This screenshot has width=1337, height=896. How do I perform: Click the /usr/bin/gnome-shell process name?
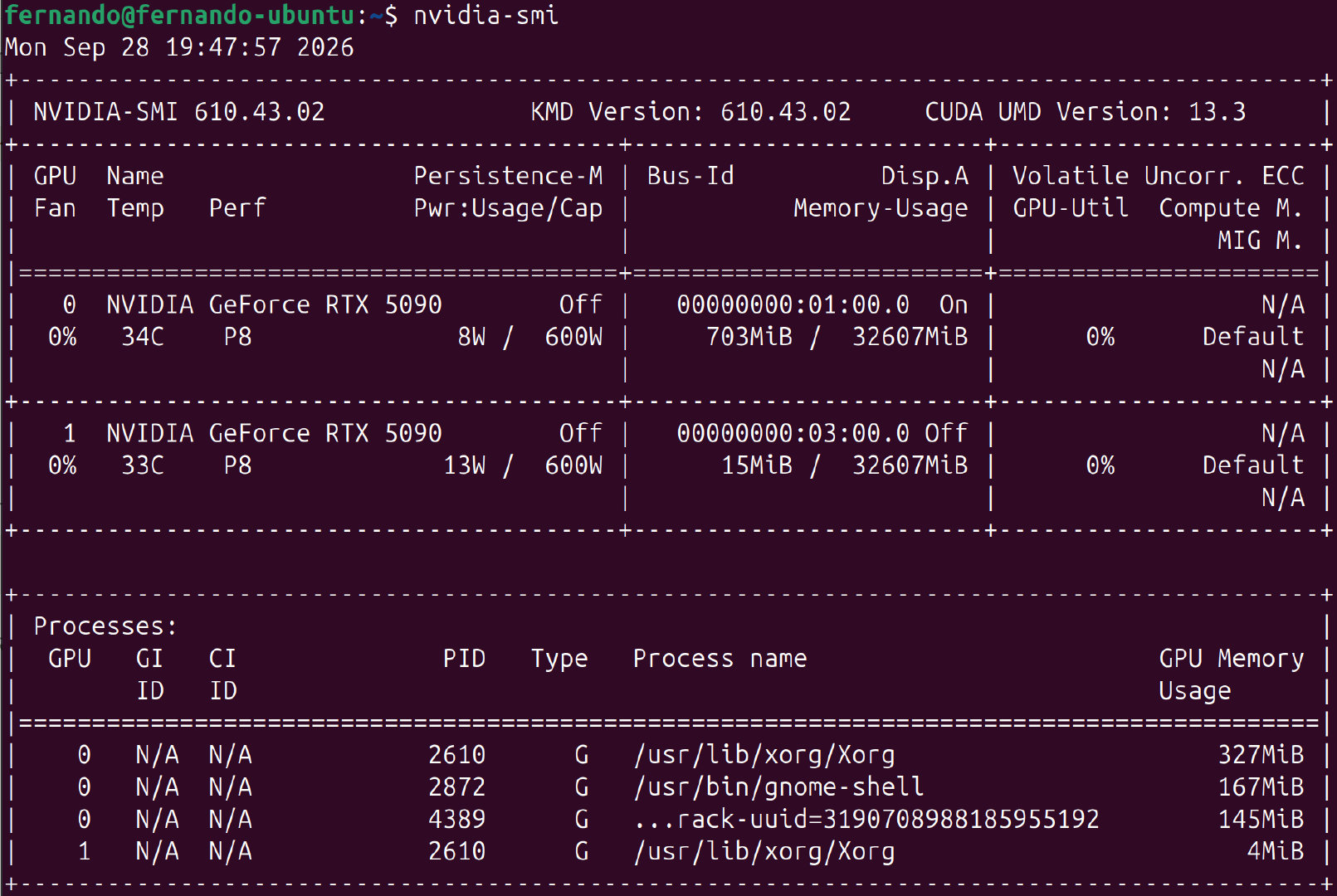coord(778,787)
